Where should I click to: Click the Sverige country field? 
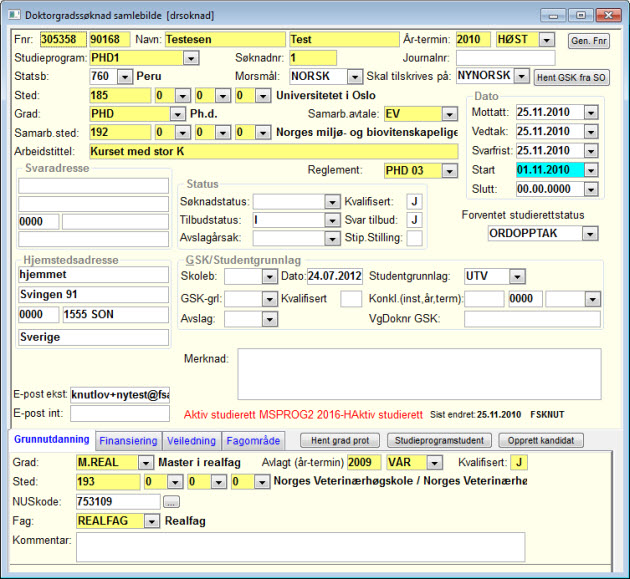94,337
